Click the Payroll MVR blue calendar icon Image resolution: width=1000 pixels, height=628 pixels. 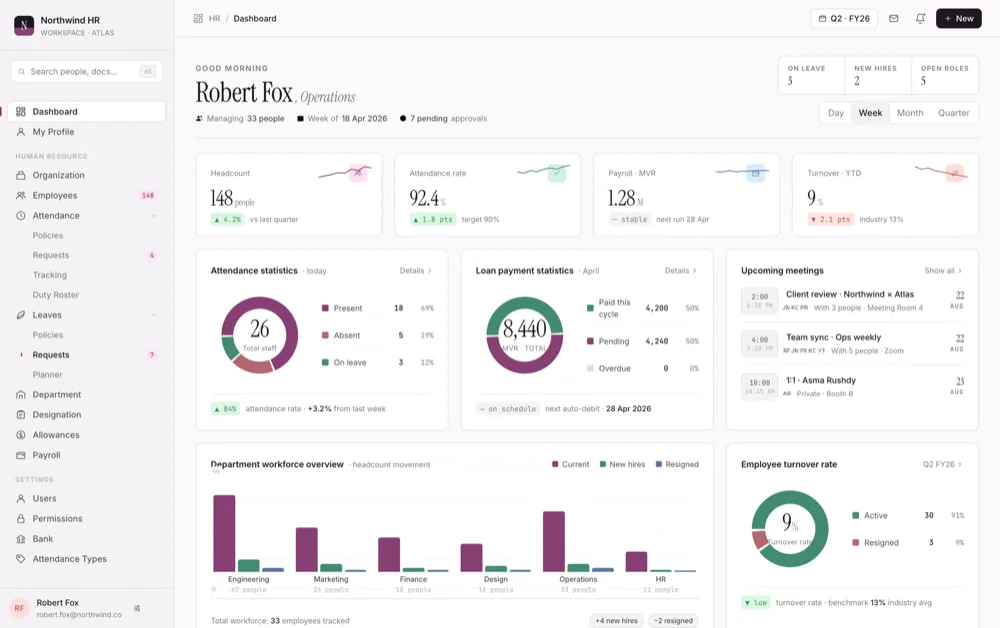click(756, 173)
